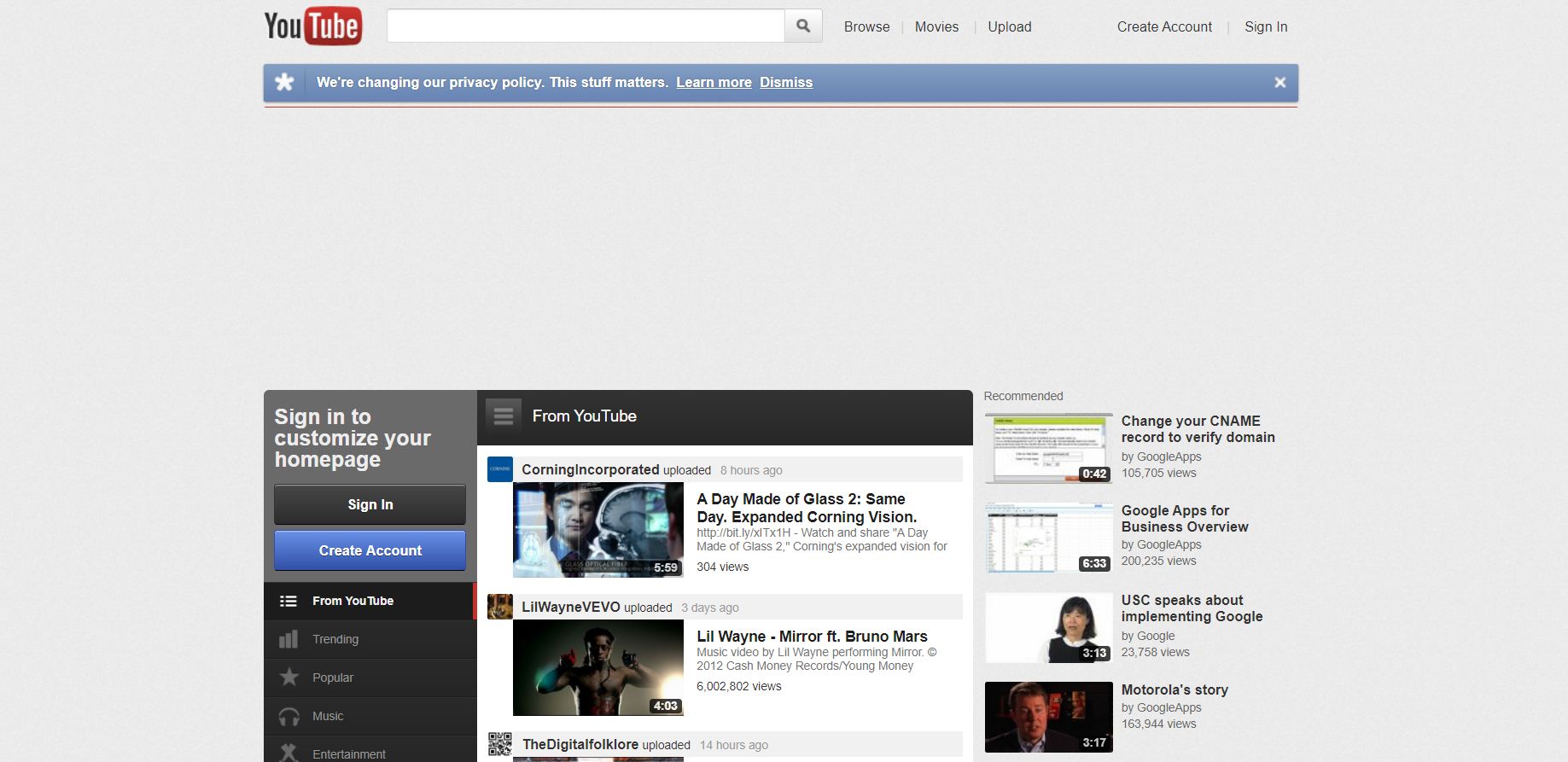Click the search magnifier button

coord(803,26)
